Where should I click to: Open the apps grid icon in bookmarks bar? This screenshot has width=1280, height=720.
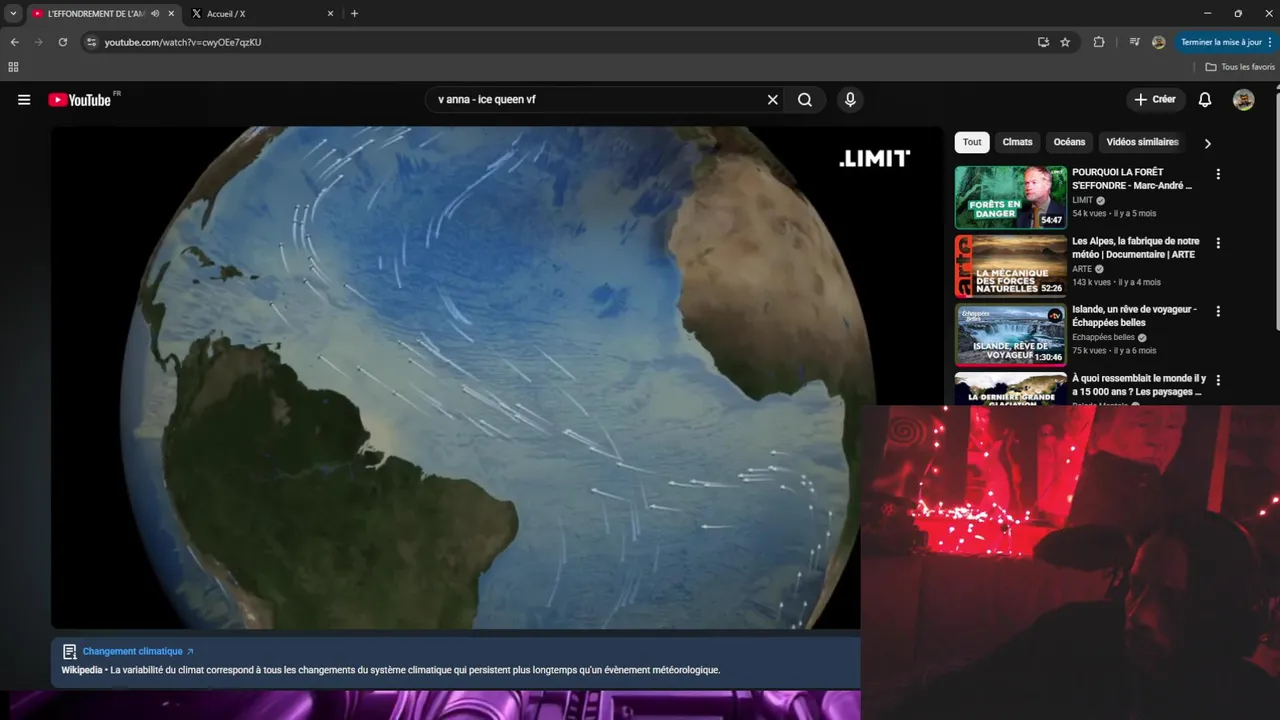click(x=13, y=67)
